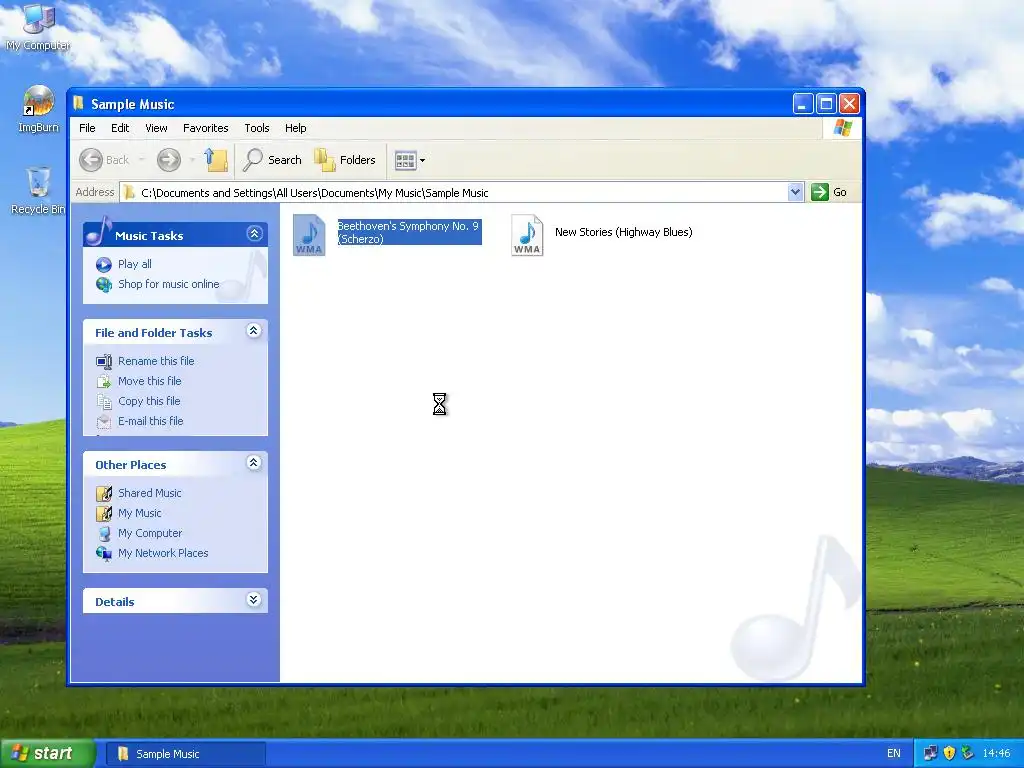Viewport: 1024px width, 768px height.
Task: Click the Start button
Action: pos(47,754)
